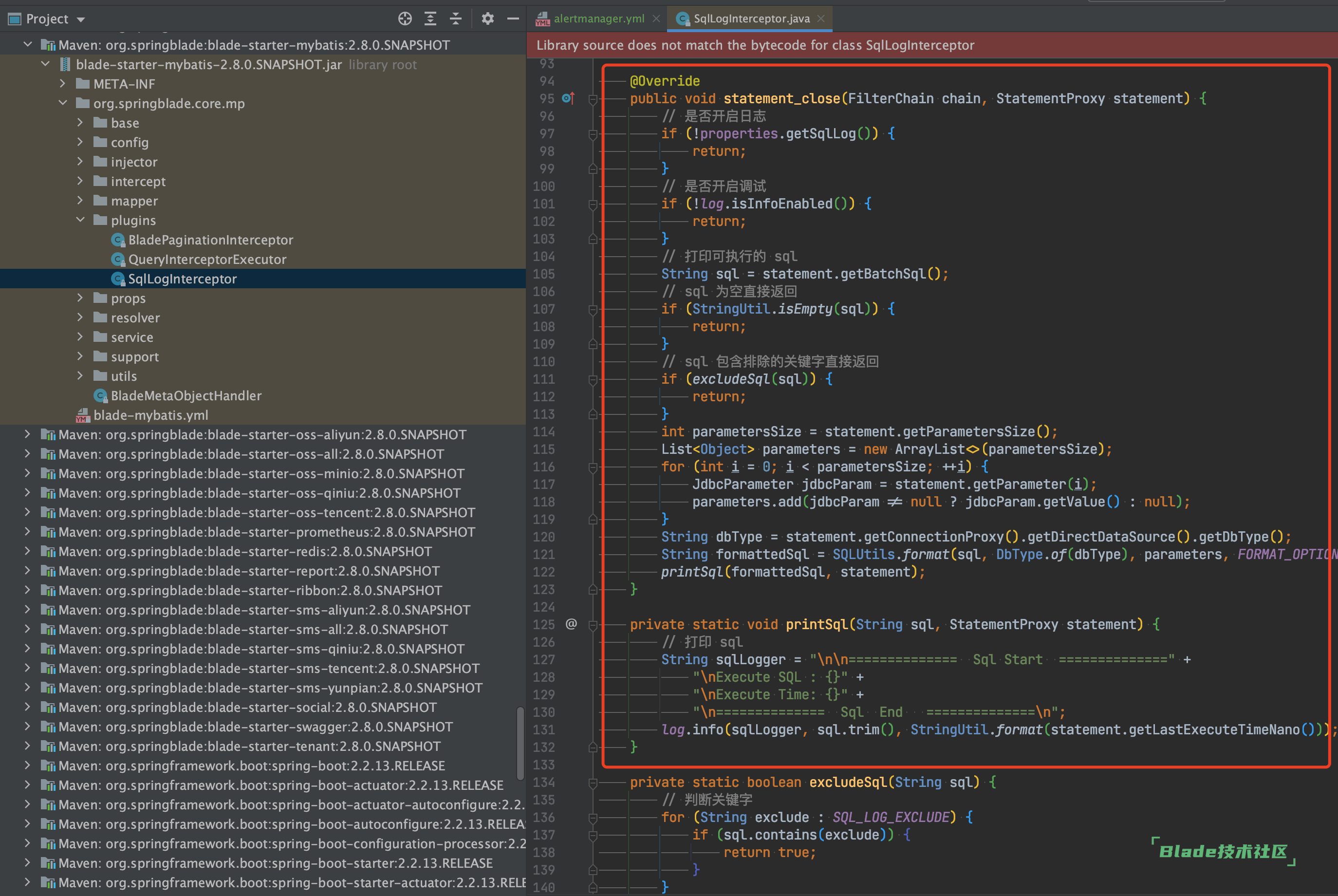Viewport: 1338px width, 896px height.
Task: Collapse the plugins folder
Action: click(x=80, y=220)
